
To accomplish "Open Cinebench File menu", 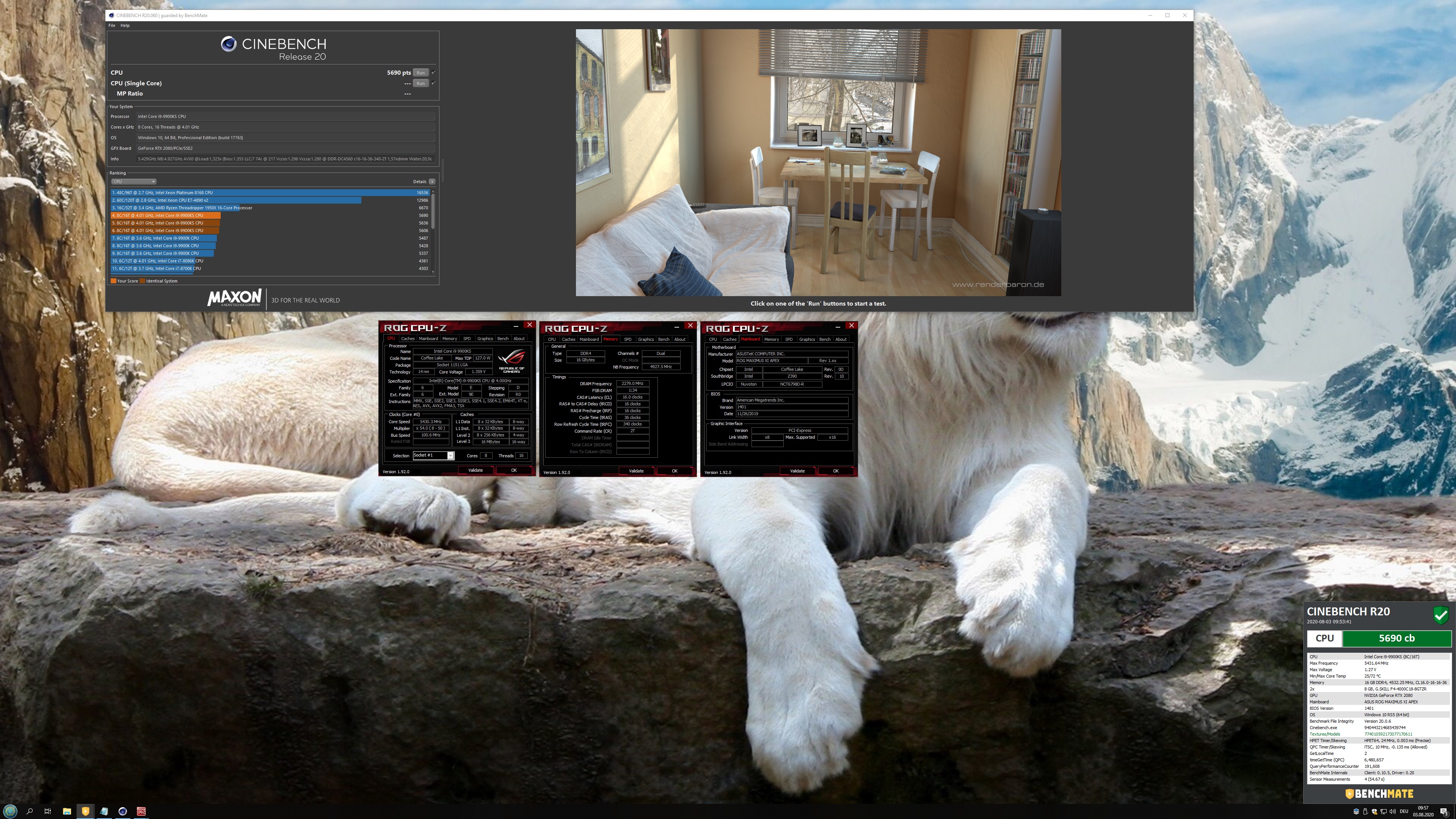I will (x=112, y=25).
